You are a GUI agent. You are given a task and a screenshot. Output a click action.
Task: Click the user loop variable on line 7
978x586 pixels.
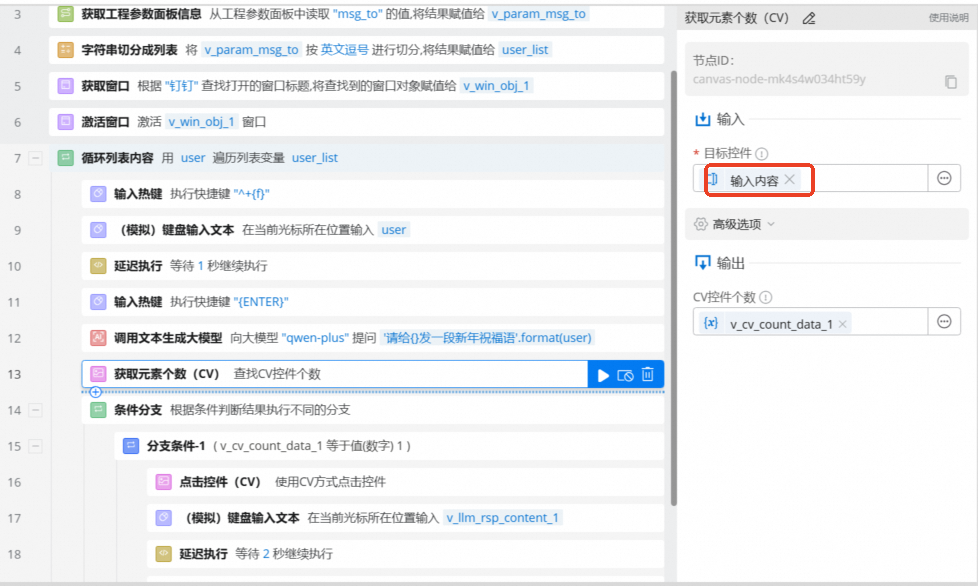(193, 158)
